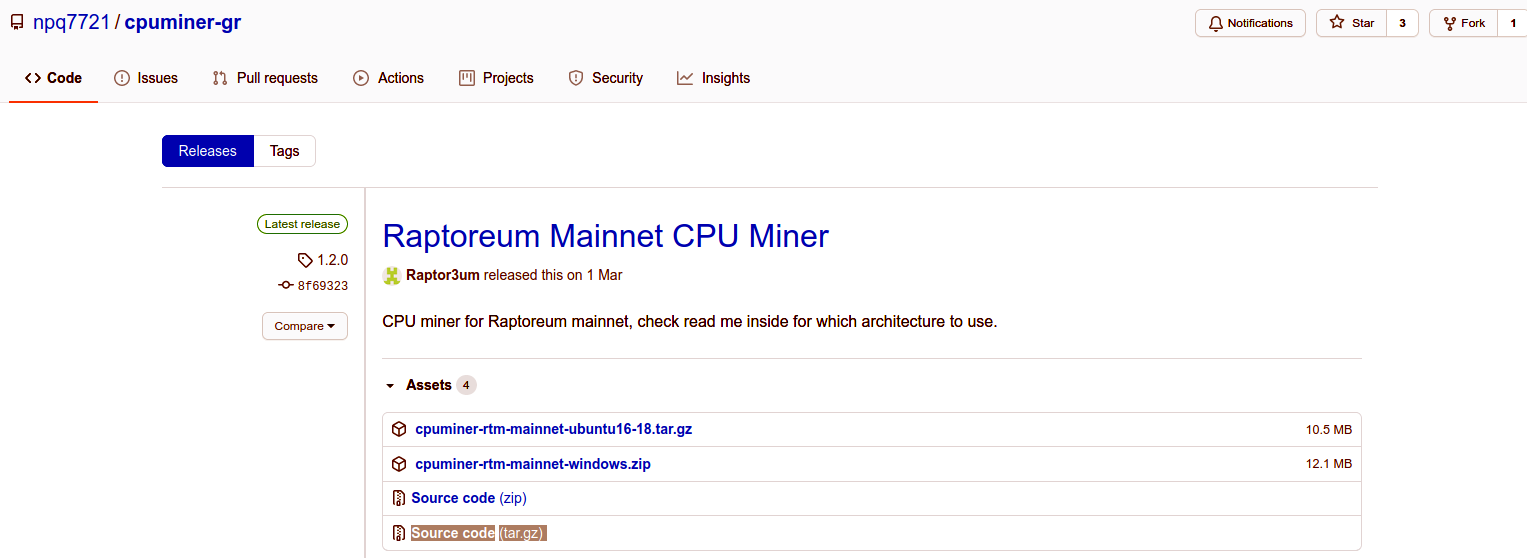1527x558 pixels.
Task: Open the Raptoreum Mainnet CPU Miner title
Action: click(x=606, y=236)
